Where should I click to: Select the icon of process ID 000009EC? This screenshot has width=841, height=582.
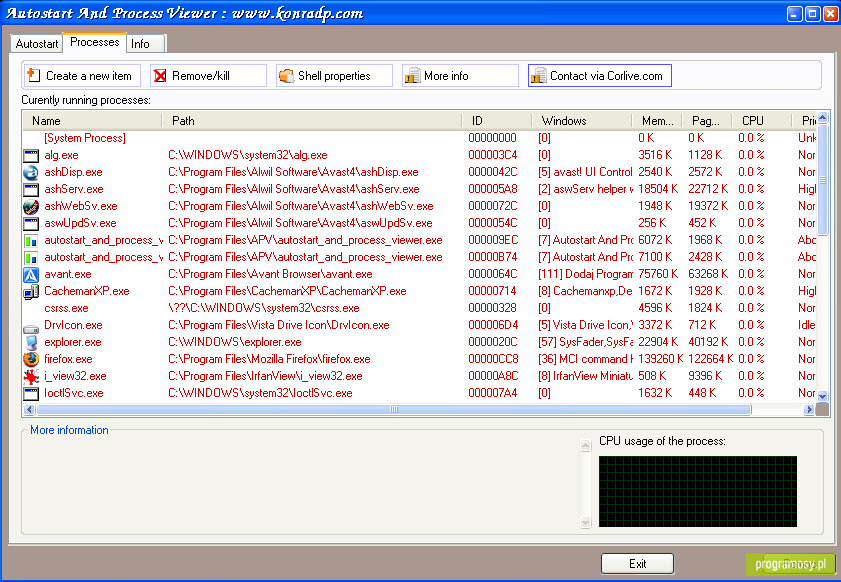click(x=31, y=240)
